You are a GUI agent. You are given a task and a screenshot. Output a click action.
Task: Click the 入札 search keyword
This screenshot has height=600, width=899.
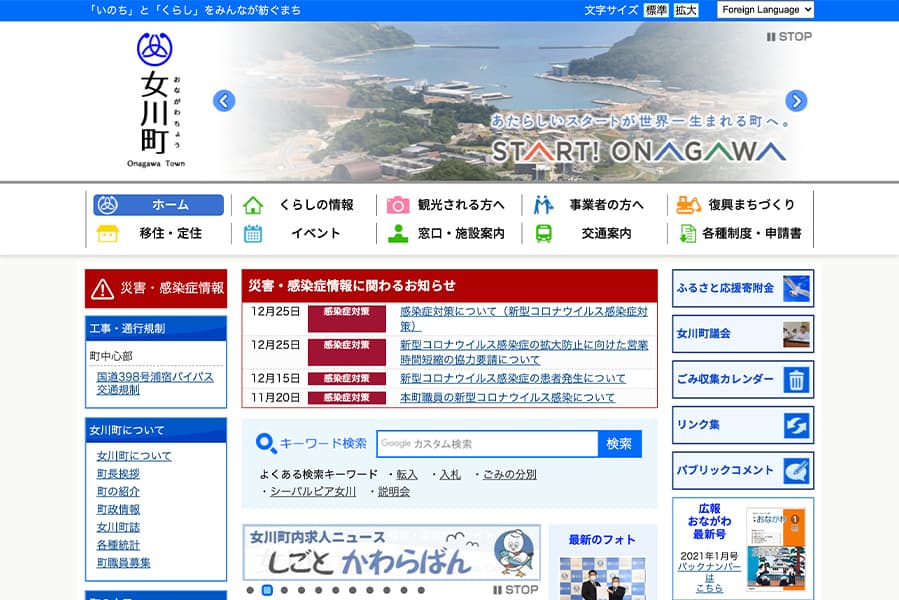point(450,475)
